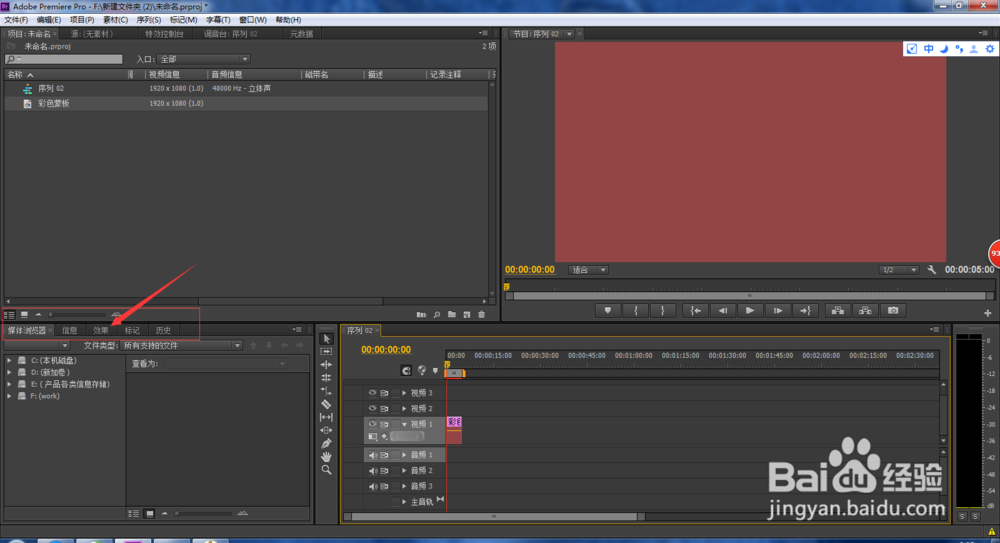1000x543 pixels.
Task: Toggle sync lock on 音频 2
Action: [385, 471]
